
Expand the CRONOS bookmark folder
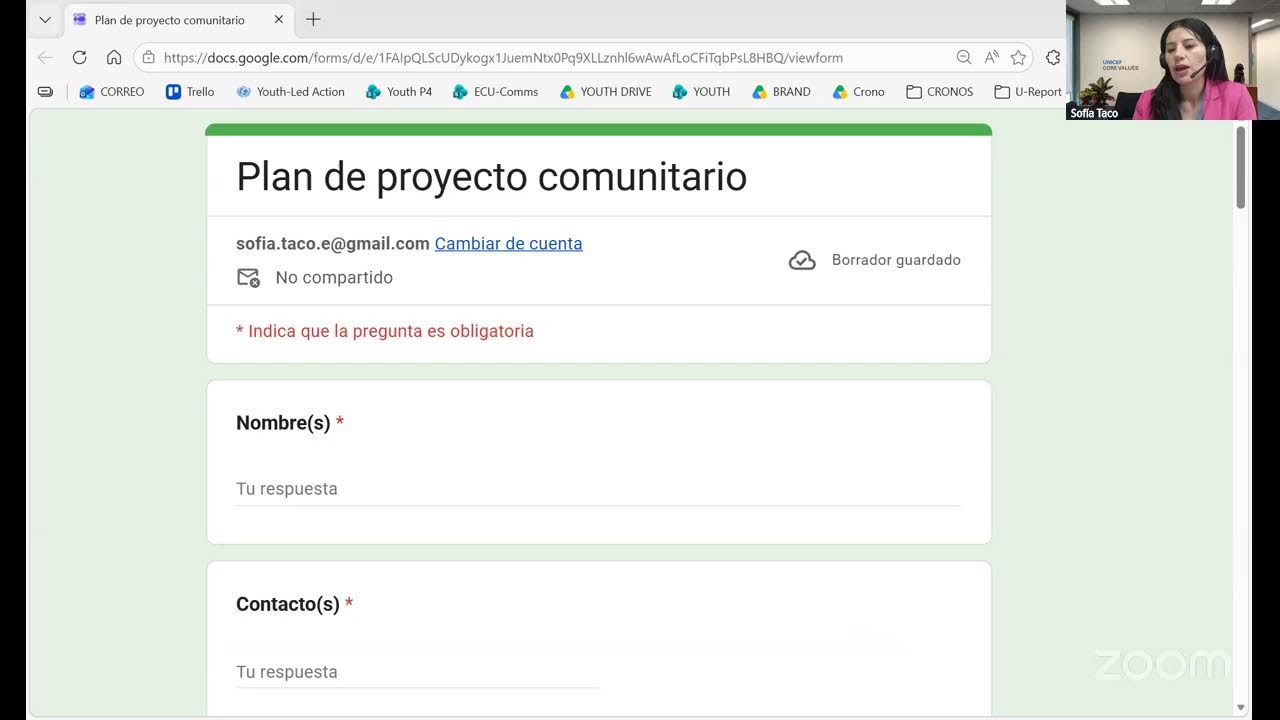939,91
